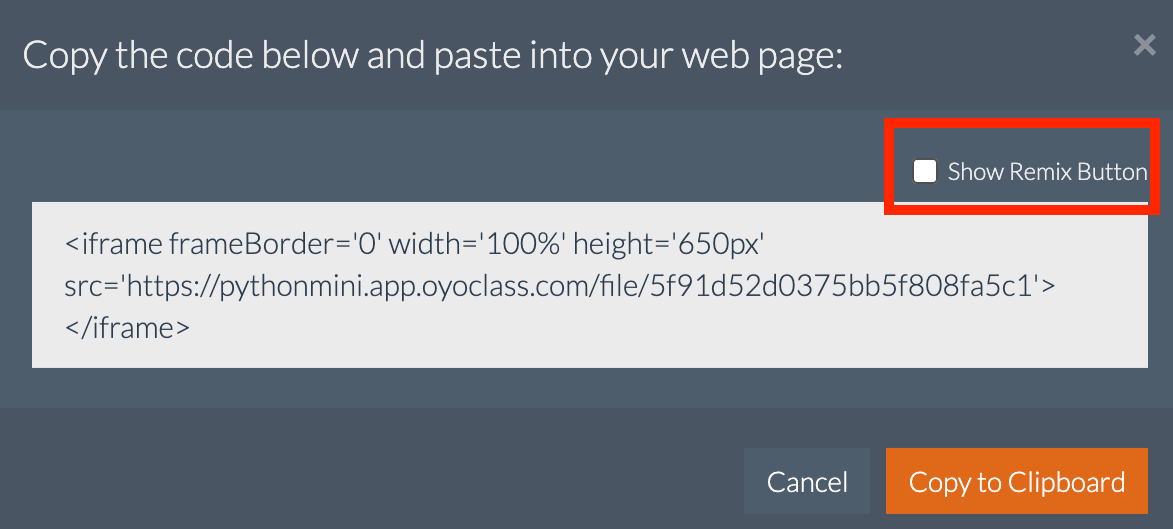The image size is (1173, 529).
Task: Click the Show Remix Button label text
Action: click(x=1047, y=172)
